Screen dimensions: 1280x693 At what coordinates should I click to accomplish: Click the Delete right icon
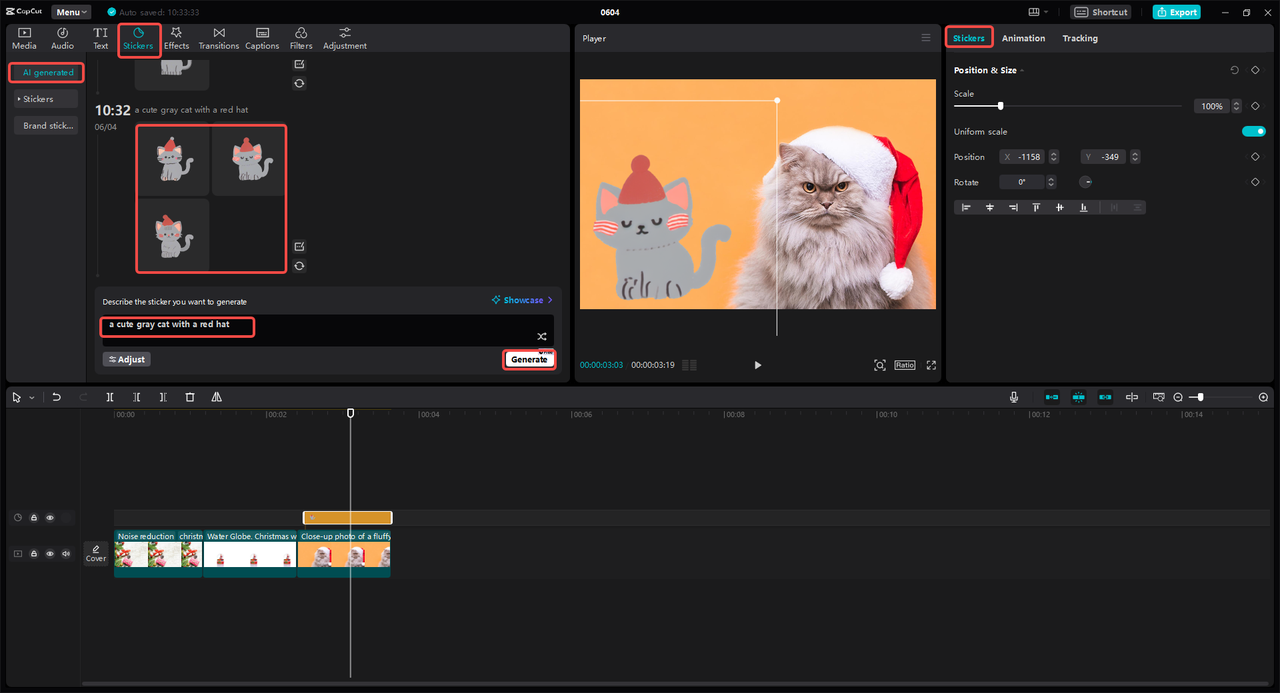tap(163, 397)
